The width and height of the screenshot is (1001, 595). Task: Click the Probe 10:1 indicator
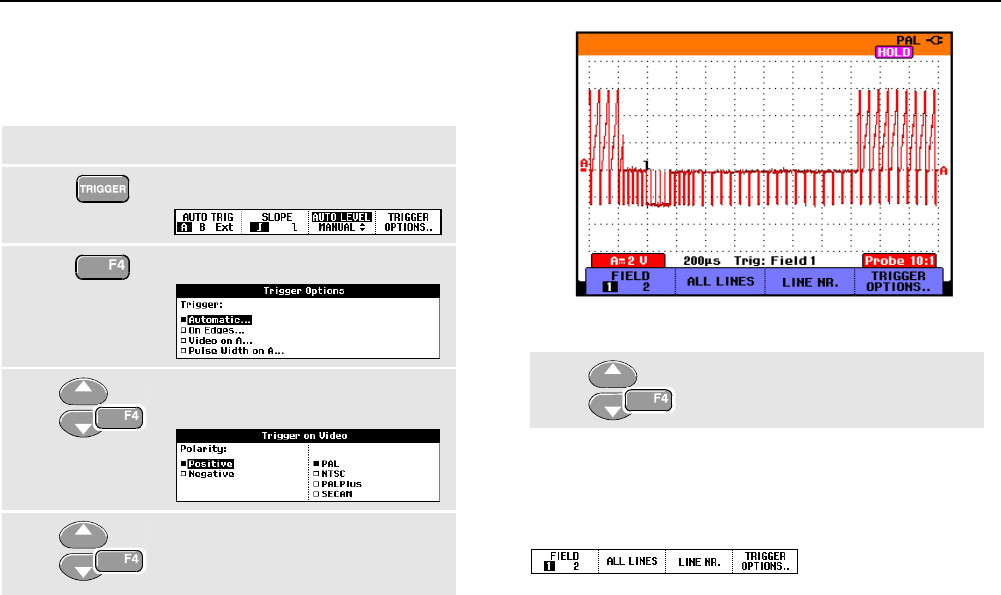tap(899, 260)
